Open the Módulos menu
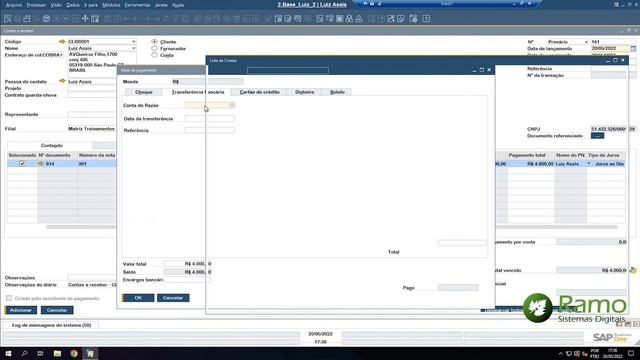The height and width of the screenshot is (360, 640). coord(111,5)
